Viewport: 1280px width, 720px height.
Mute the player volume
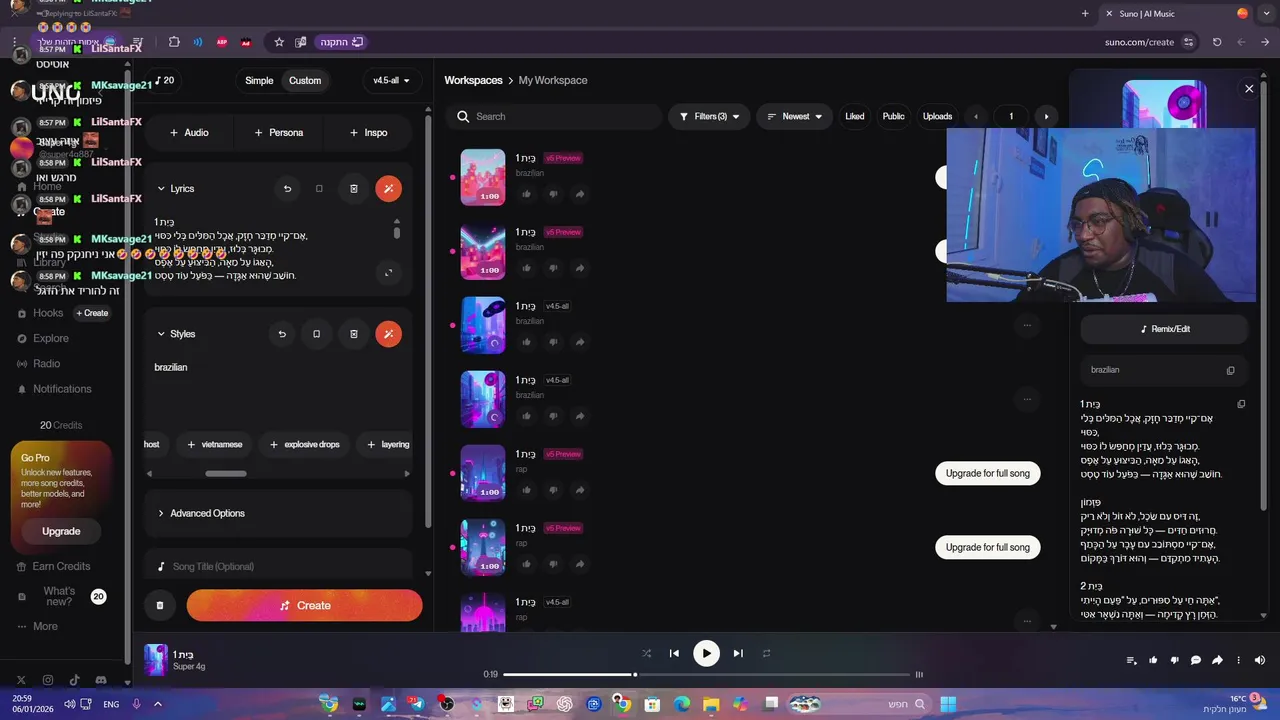tap(1260, 660)
